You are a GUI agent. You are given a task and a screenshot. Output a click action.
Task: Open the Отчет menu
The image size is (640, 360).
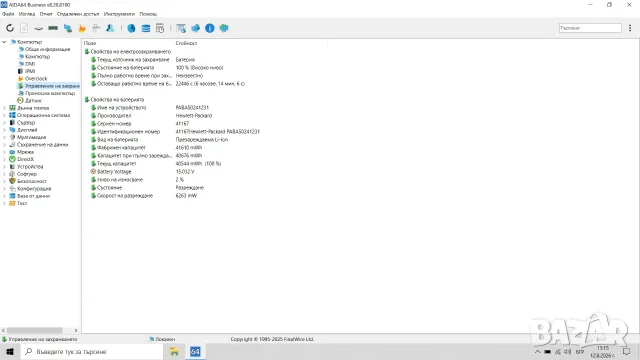point(46,14)
